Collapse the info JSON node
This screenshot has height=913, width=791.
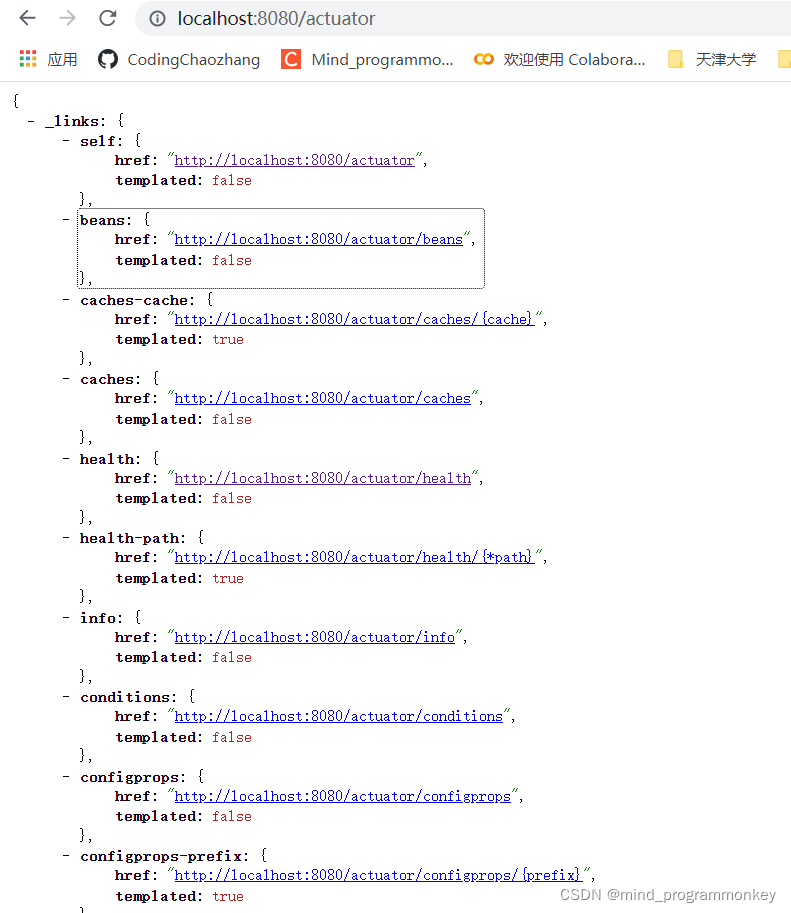[x=66, y=618]
